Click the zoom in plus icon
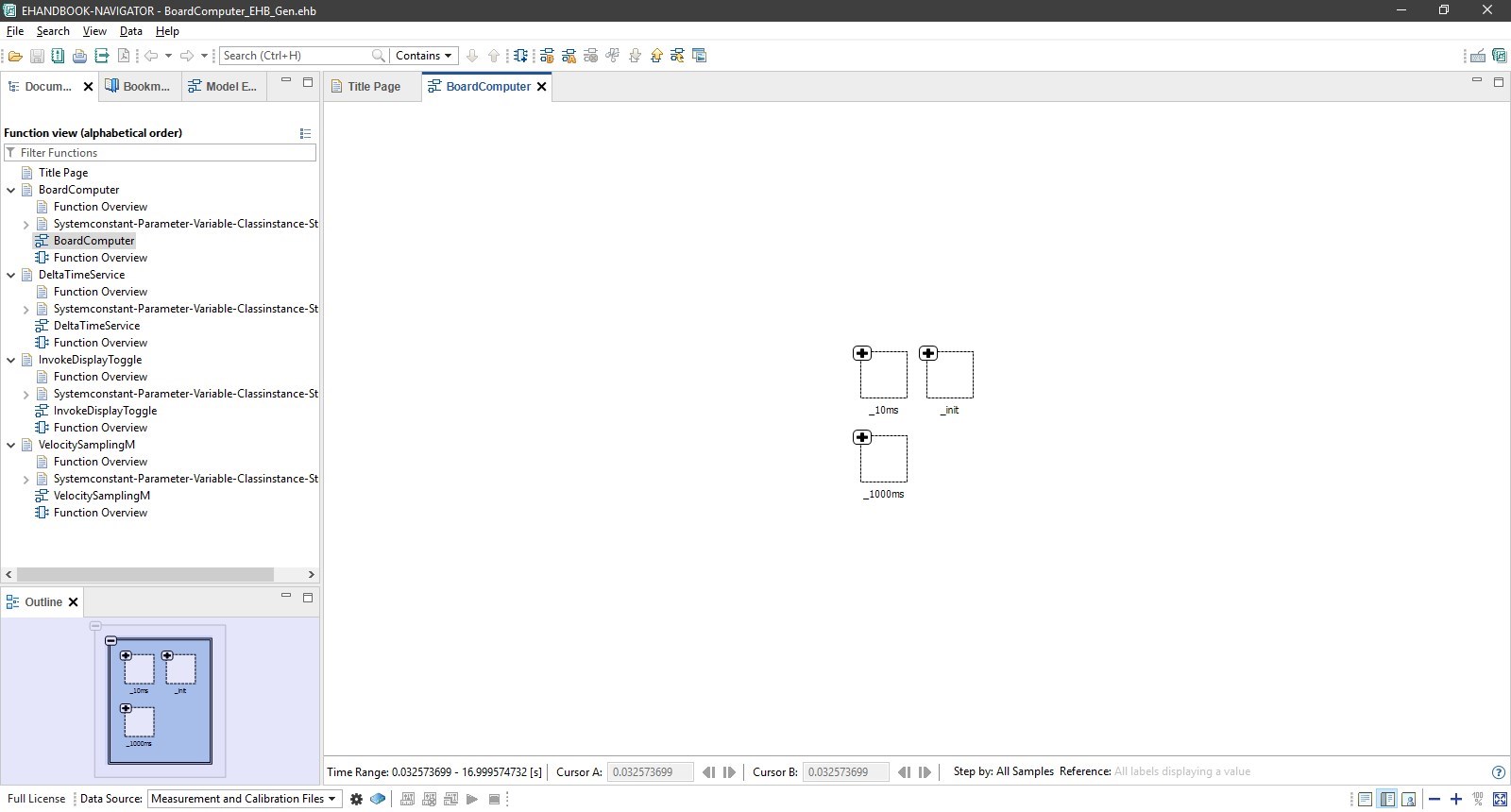This screenshot has height=812, width=1511. 1455,800
